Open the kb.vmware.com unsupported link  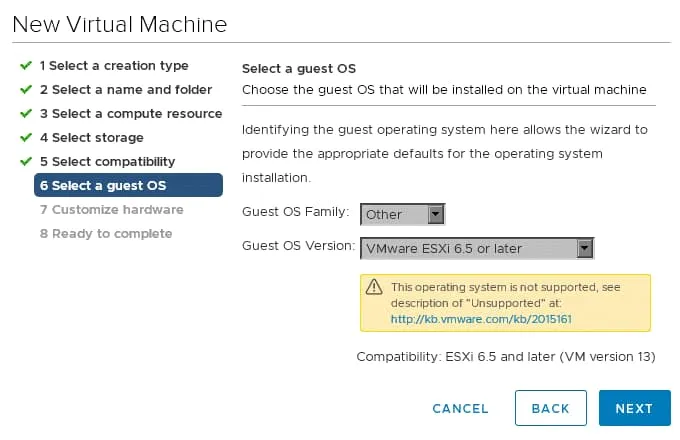481,319
